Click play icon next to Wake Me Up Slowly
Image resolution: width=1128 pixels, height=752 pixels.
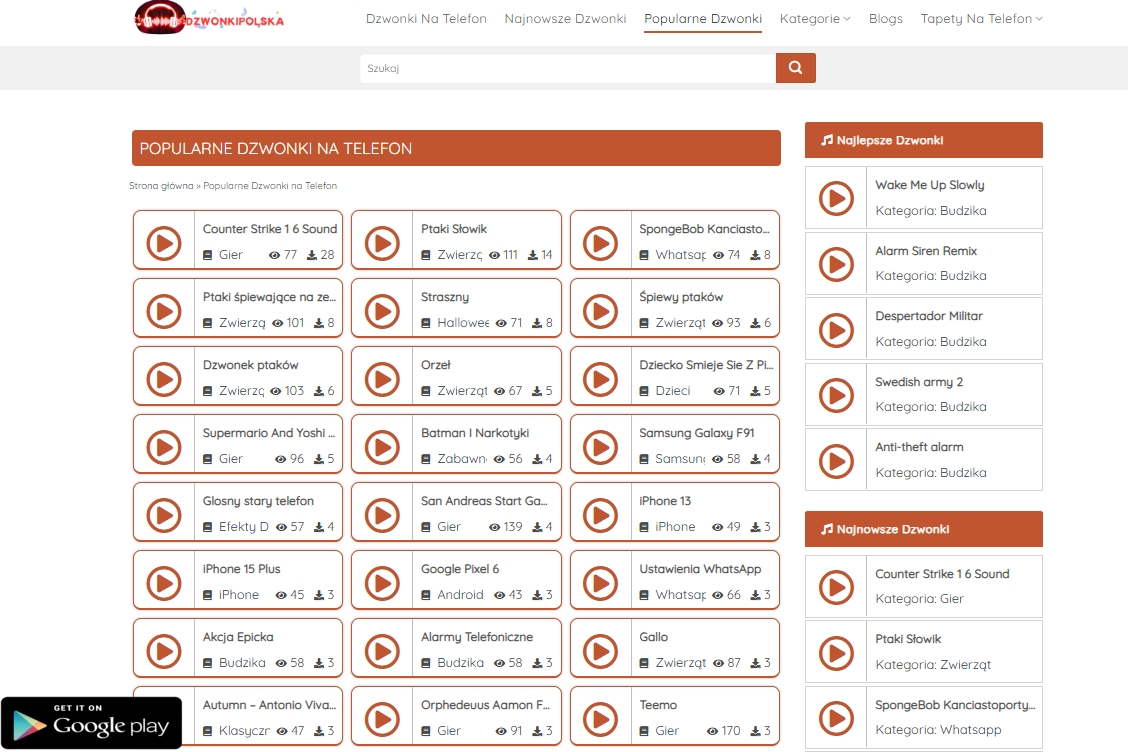836,199
